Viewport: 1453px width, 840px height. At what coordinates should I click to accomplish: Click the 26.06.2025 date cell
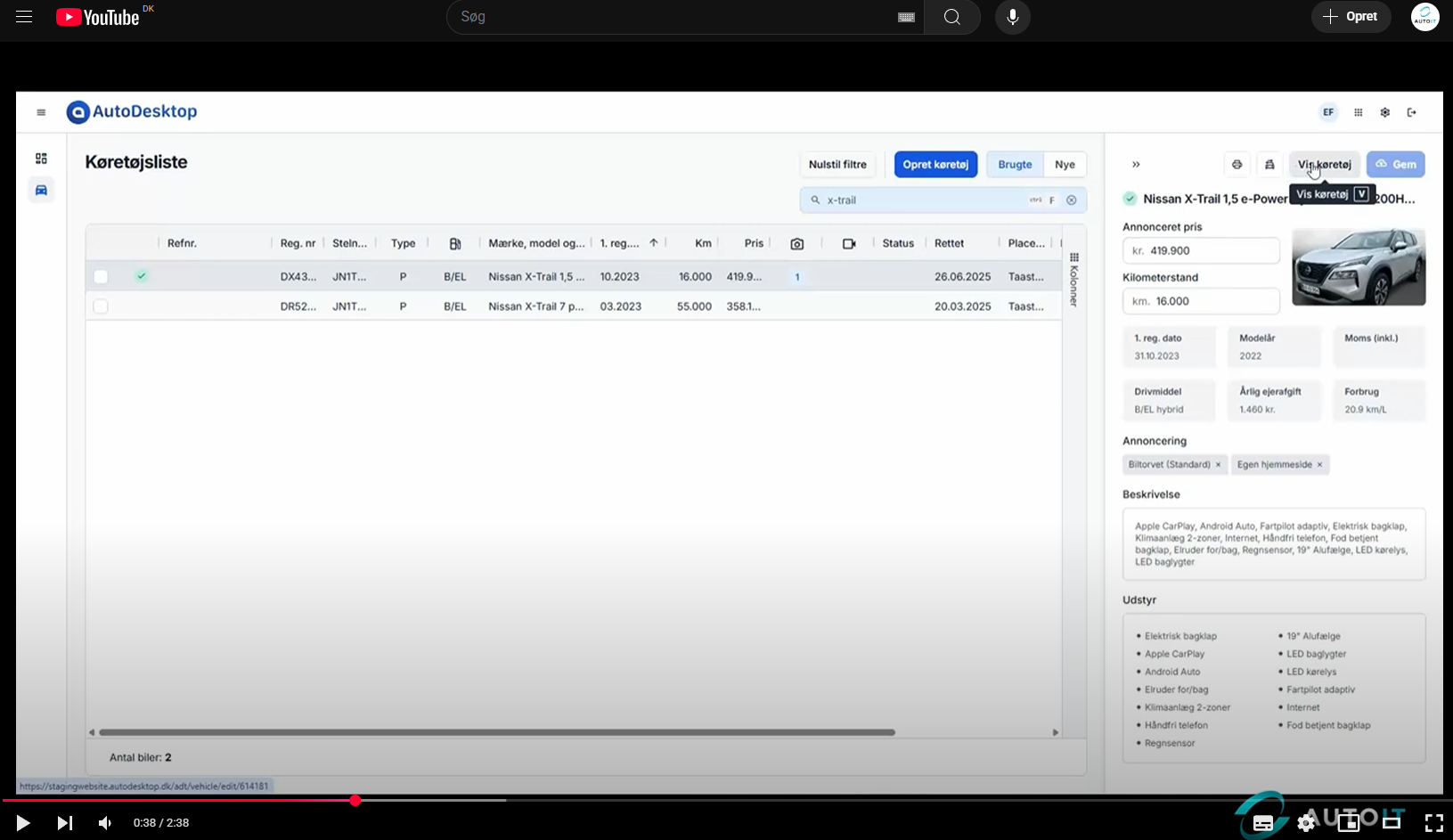pos(962,277)
